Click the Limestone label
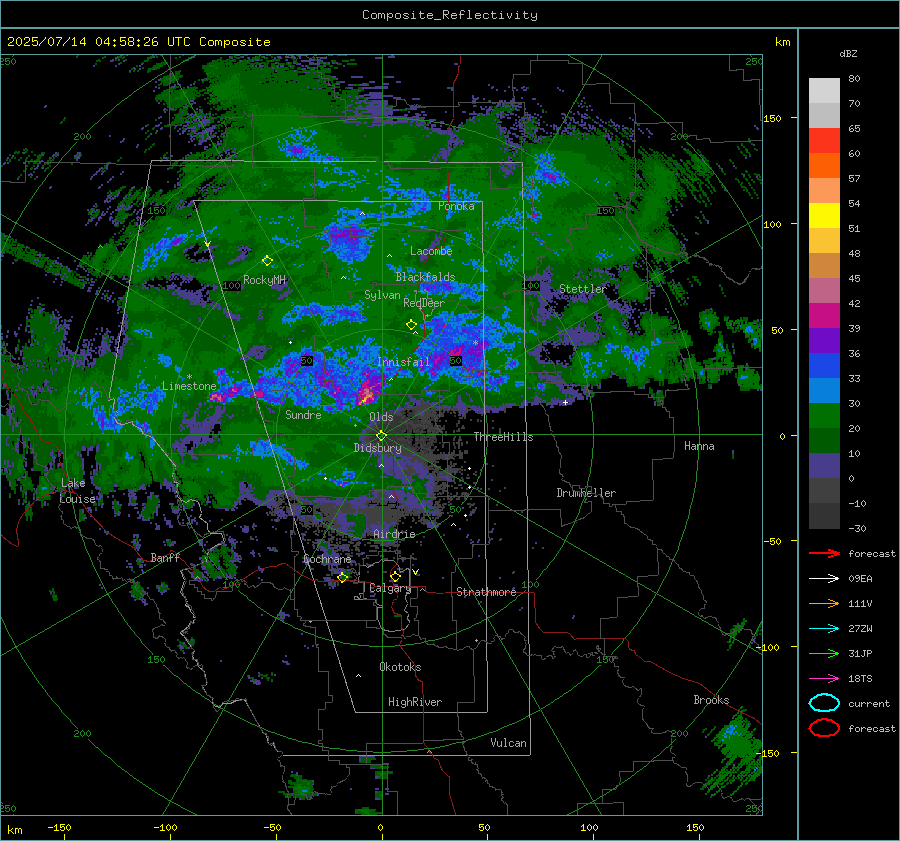The height and width of the screenshot is (841, 900). (x=189, y=386)
